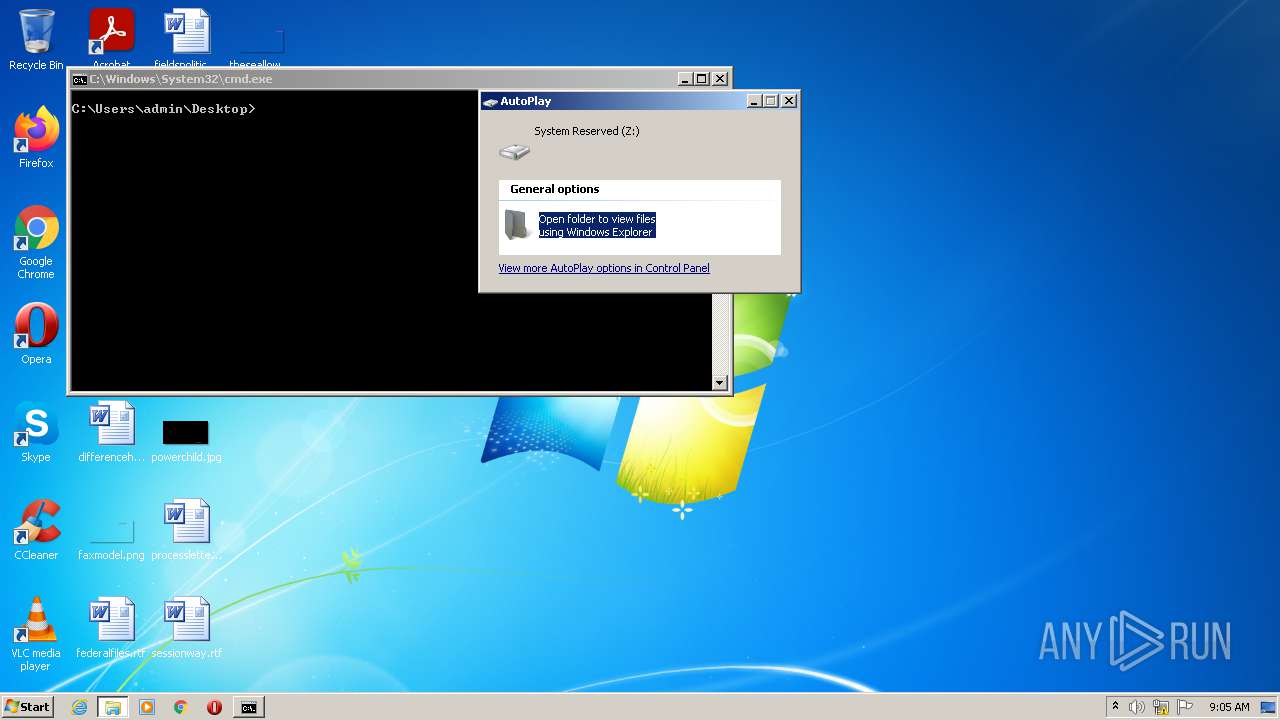Select the faxmodel.png image file
This screenshot has width=1280, height=720.
[111, 540]
